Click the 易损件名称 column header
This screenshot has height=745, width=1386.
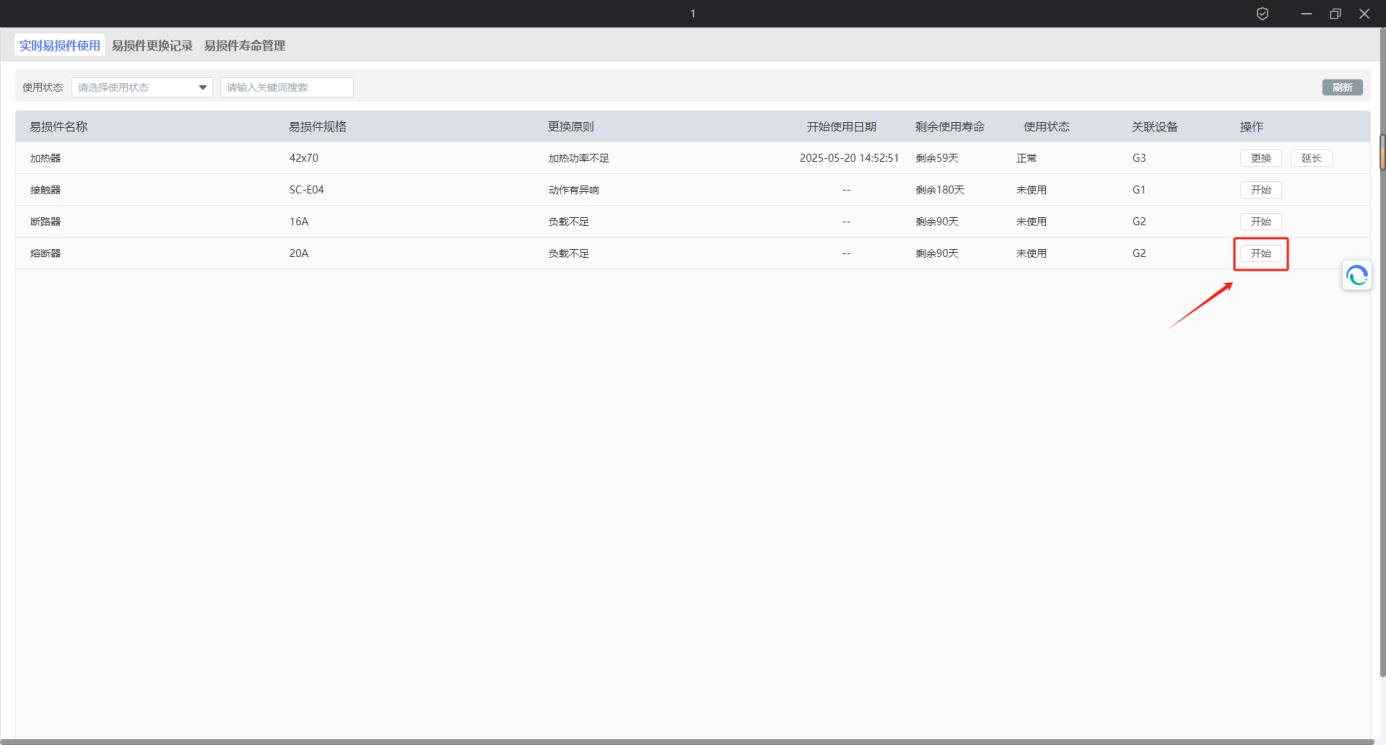click(x=59, y=127)
